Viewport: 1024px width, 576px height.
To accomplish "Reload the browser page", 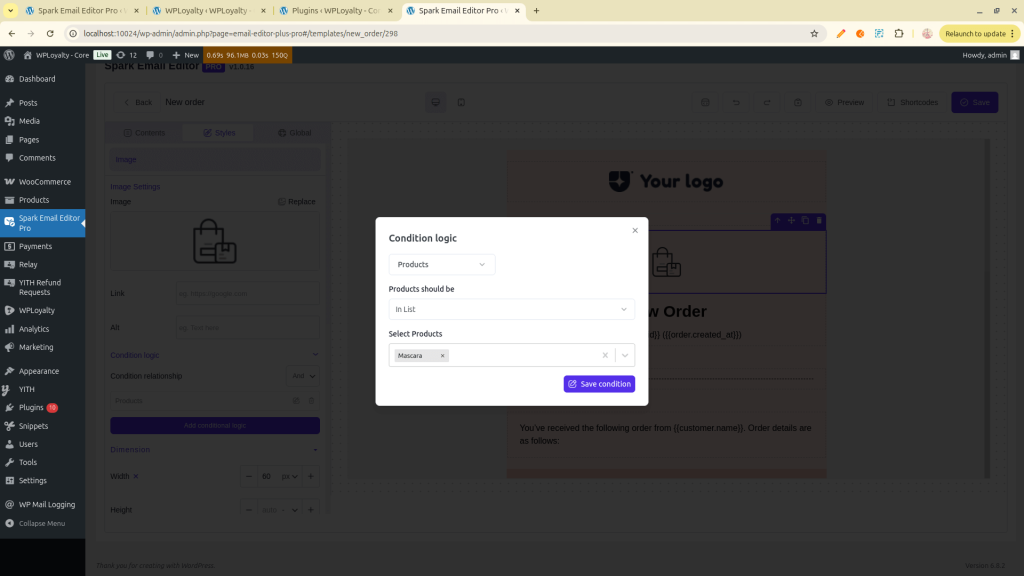I will click(x=50, y=33).
